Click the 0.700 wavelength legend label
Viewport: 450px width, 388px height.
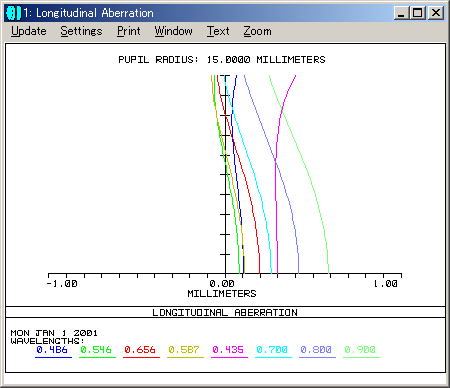coord(272,350)
